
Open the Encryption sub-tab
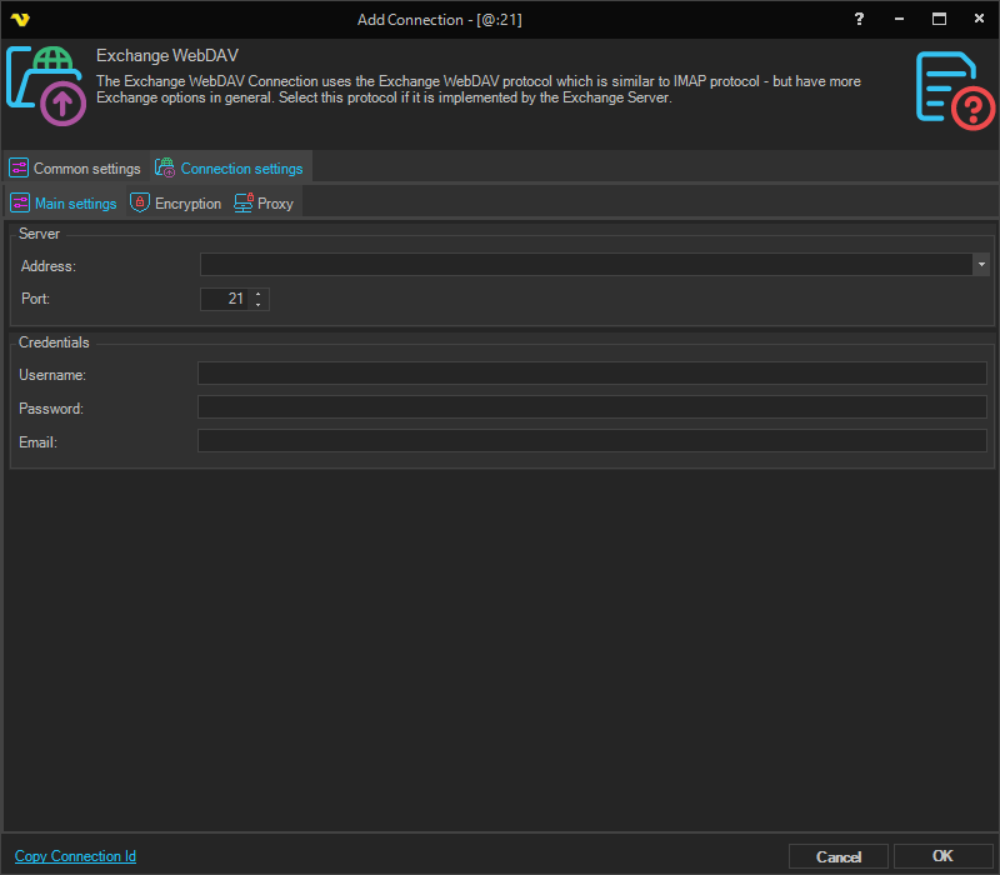pos(187,203)
